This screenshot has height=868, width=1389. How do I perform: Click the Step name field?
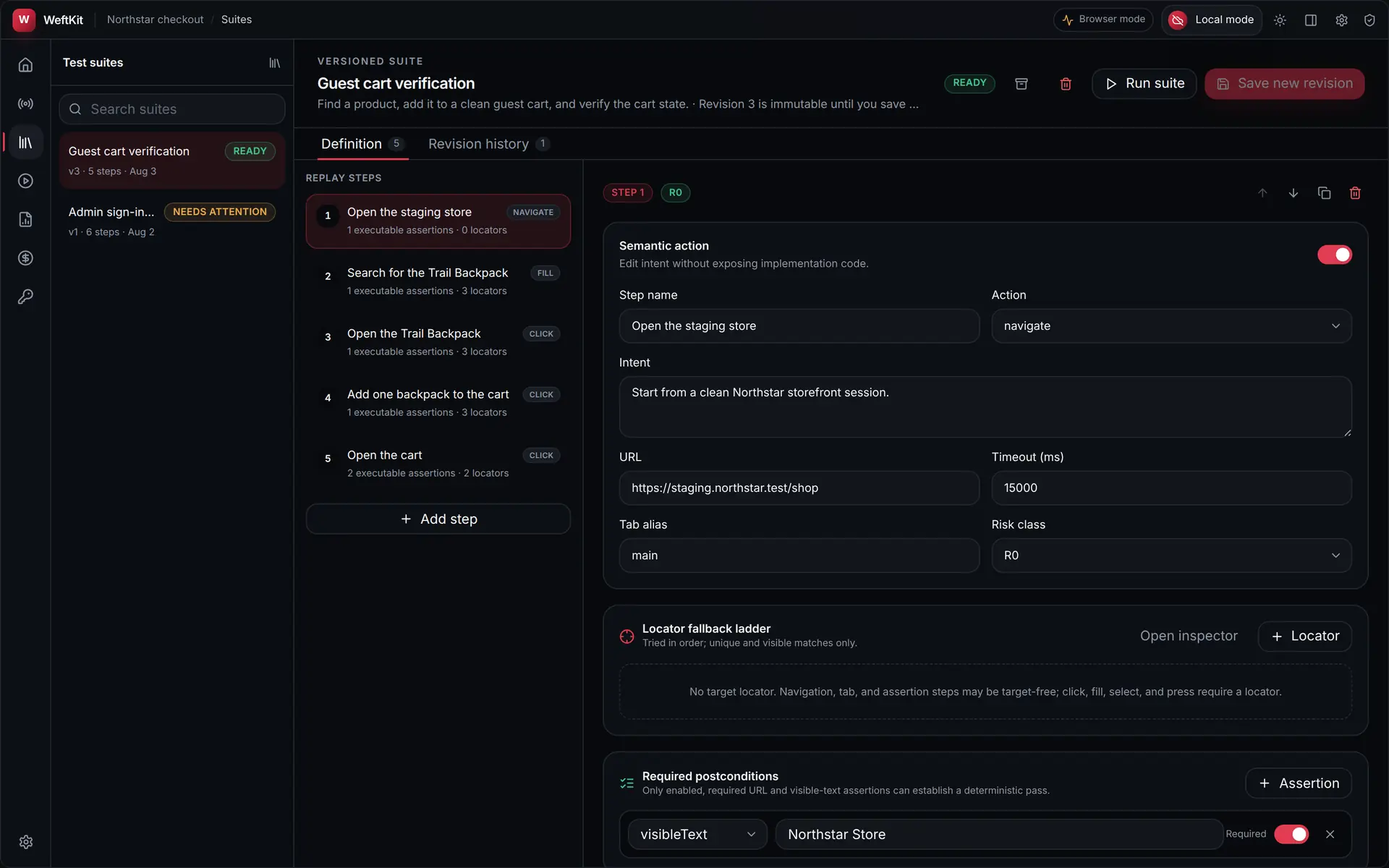point(799,326)
